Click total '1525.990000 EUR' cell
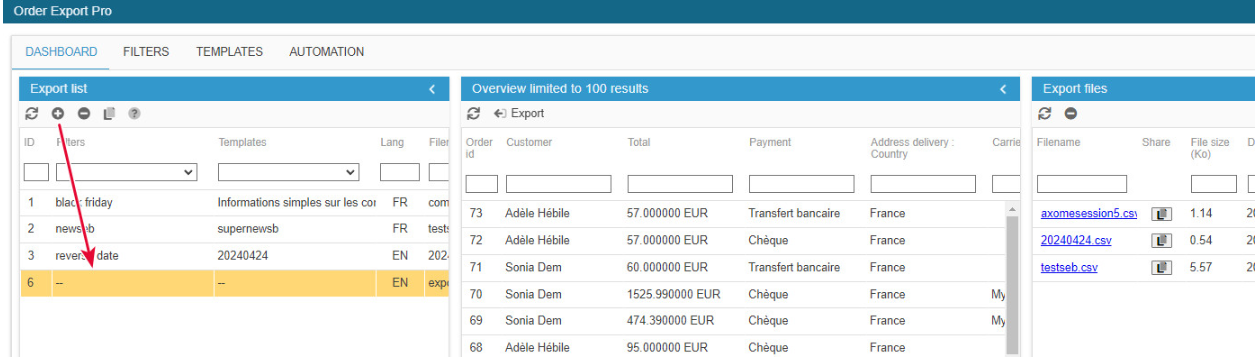 (x=674, y=294)
